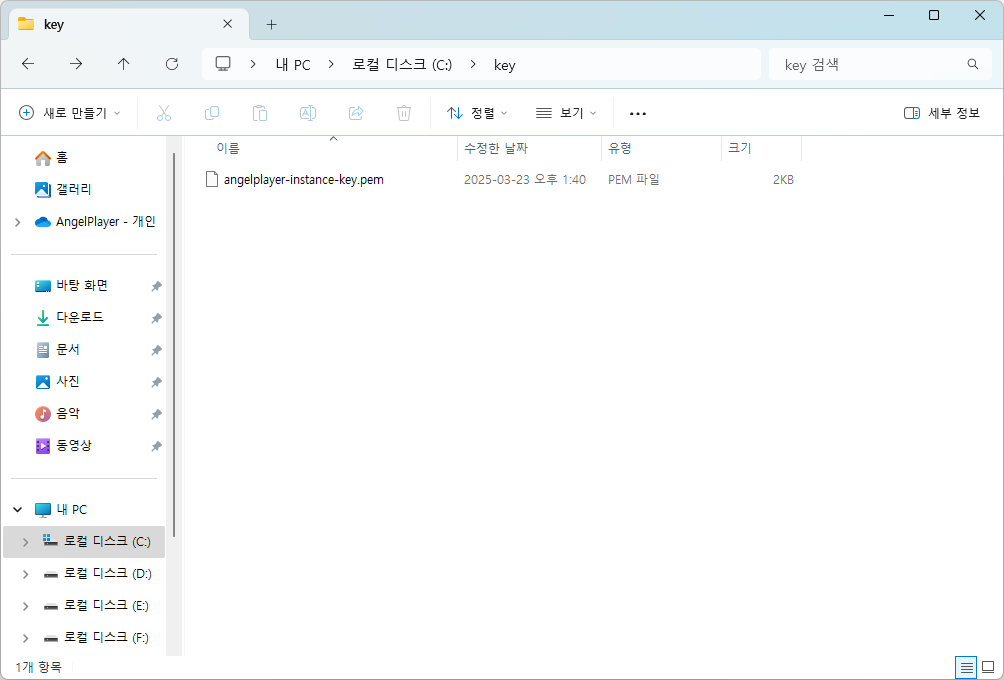Select 로컬 디스크 (E:) drive
Image resolution: width=1004 pixels, height=680 pixels.
(96, 606)
